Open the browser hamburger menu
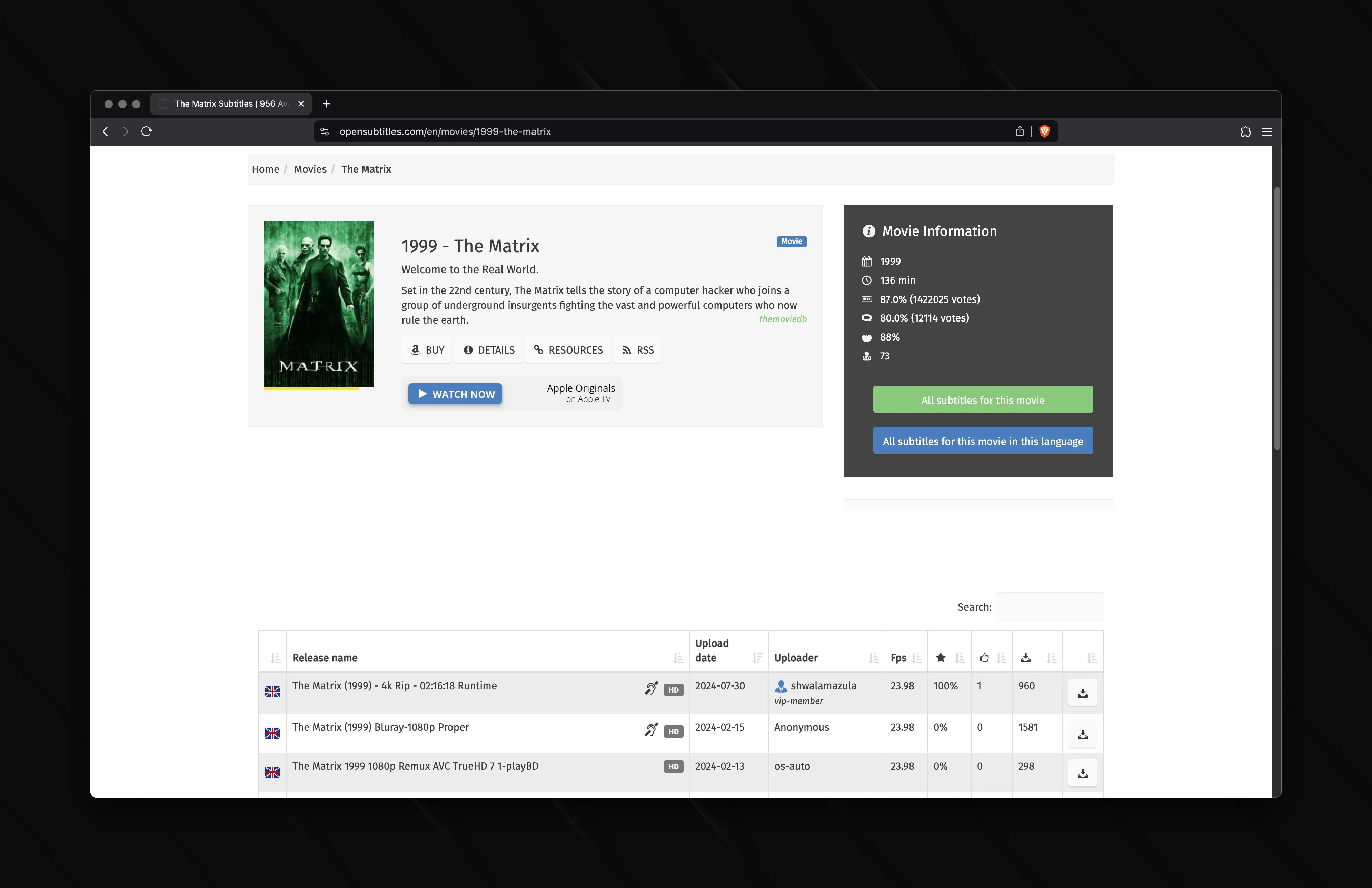Screen dimensions: 1372x888 click(1266, 131)
